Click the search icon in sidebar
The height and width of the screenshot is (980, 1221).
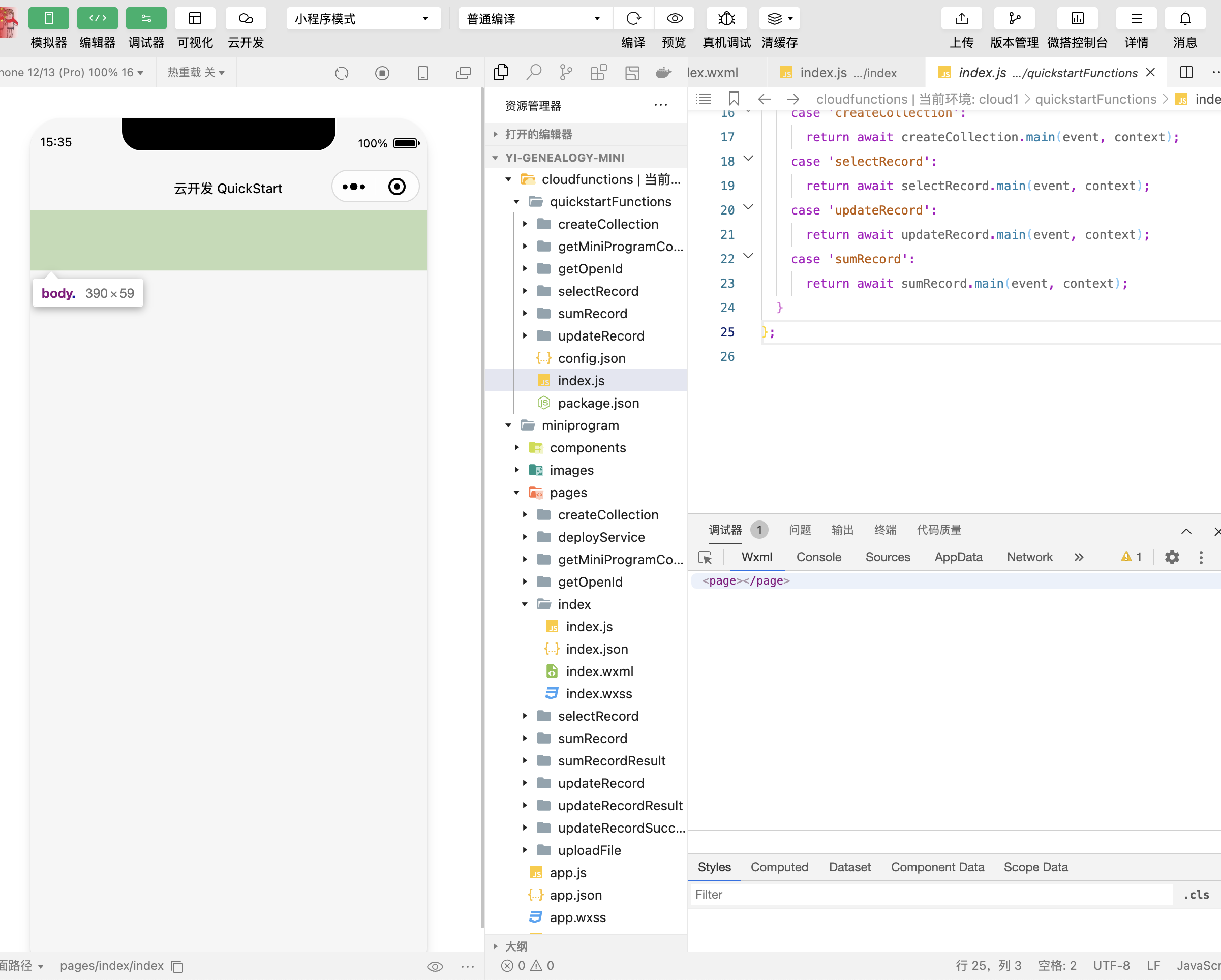click(533, 73)
